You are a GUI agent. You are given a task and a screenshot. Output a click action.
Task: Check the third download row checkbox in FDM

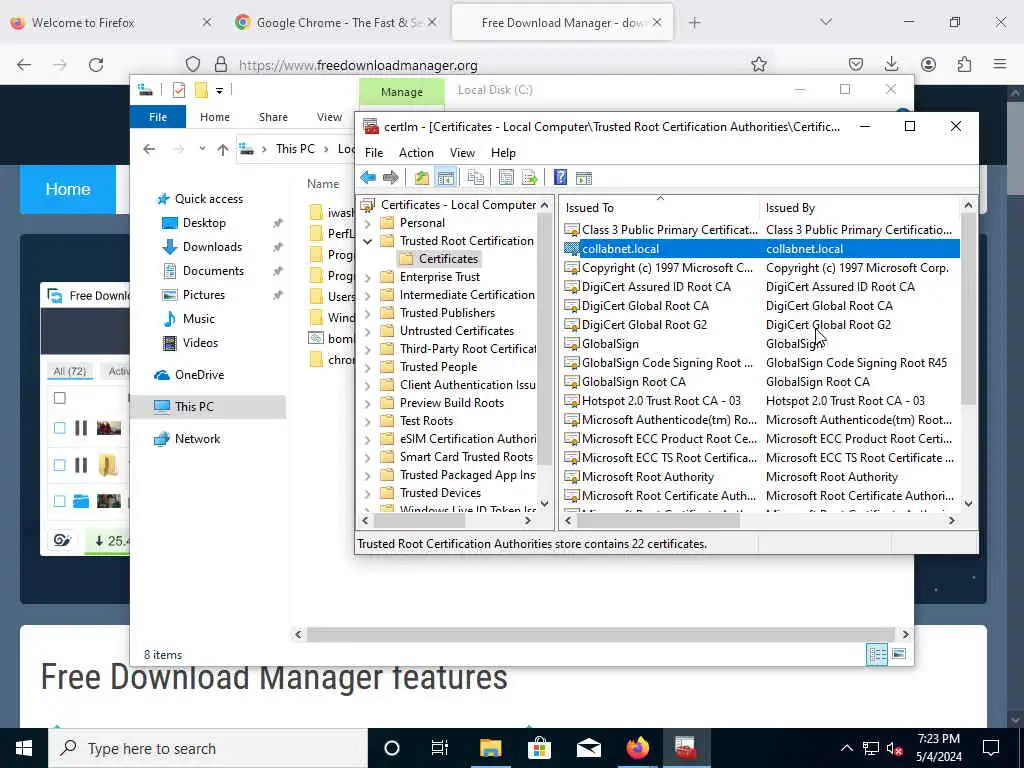coord(59,501)
